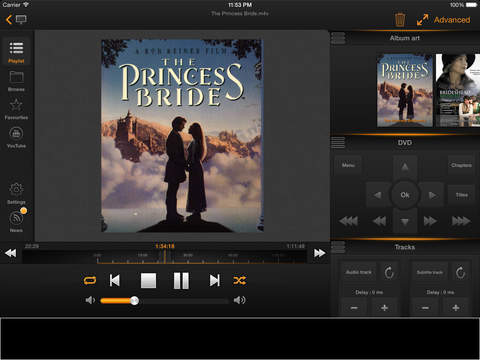Collapse the Tracks section handle

click(338, 247)
